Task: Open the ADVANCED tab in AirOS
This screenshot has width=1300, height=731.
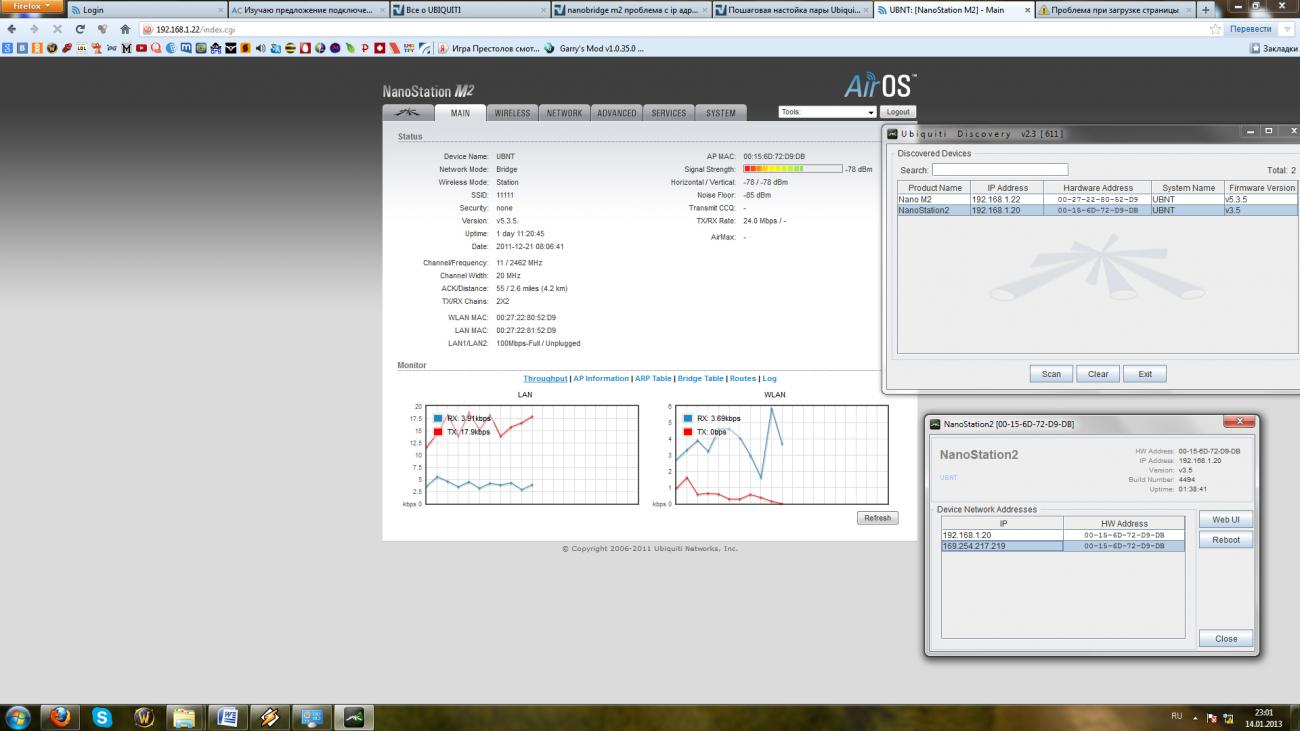Action: [x=616, y=113]
